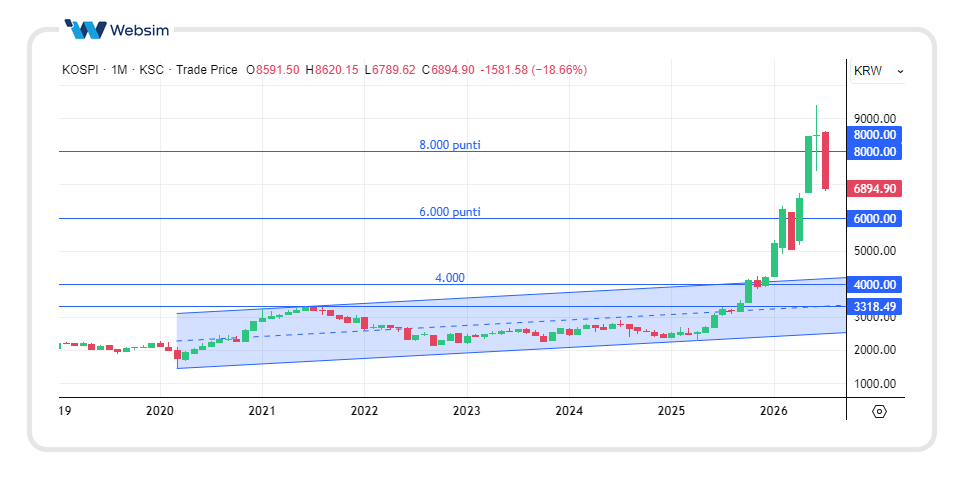Viewport: 964px width, 479px height.
Task: Click the 2020 time axis label
Action: point(160,411)
